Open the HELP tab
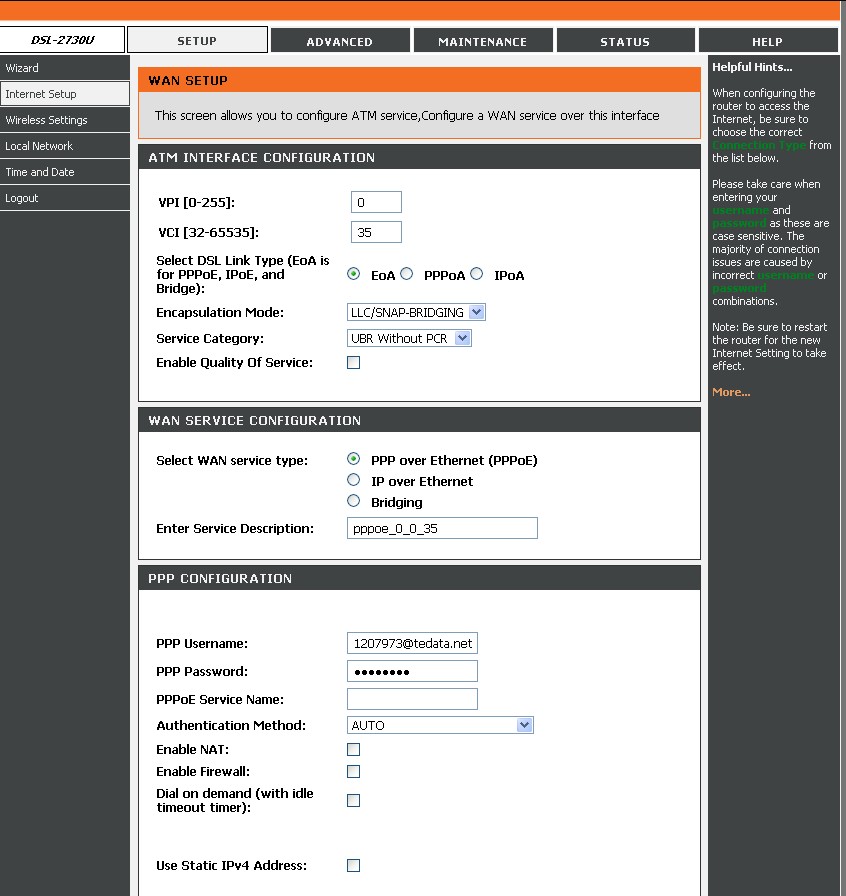 tap(767, 41)
